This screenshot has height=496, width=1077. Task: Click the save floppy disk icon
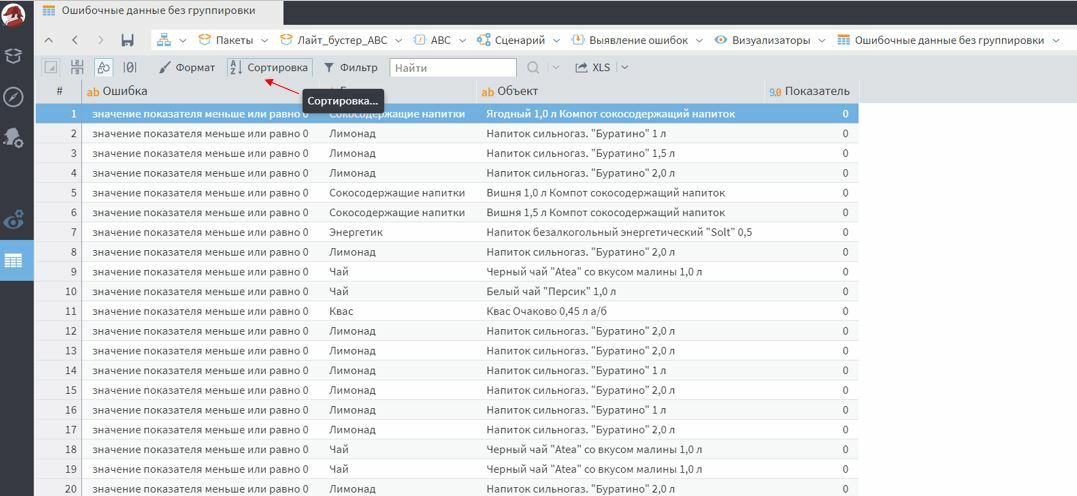pos(127,40)
